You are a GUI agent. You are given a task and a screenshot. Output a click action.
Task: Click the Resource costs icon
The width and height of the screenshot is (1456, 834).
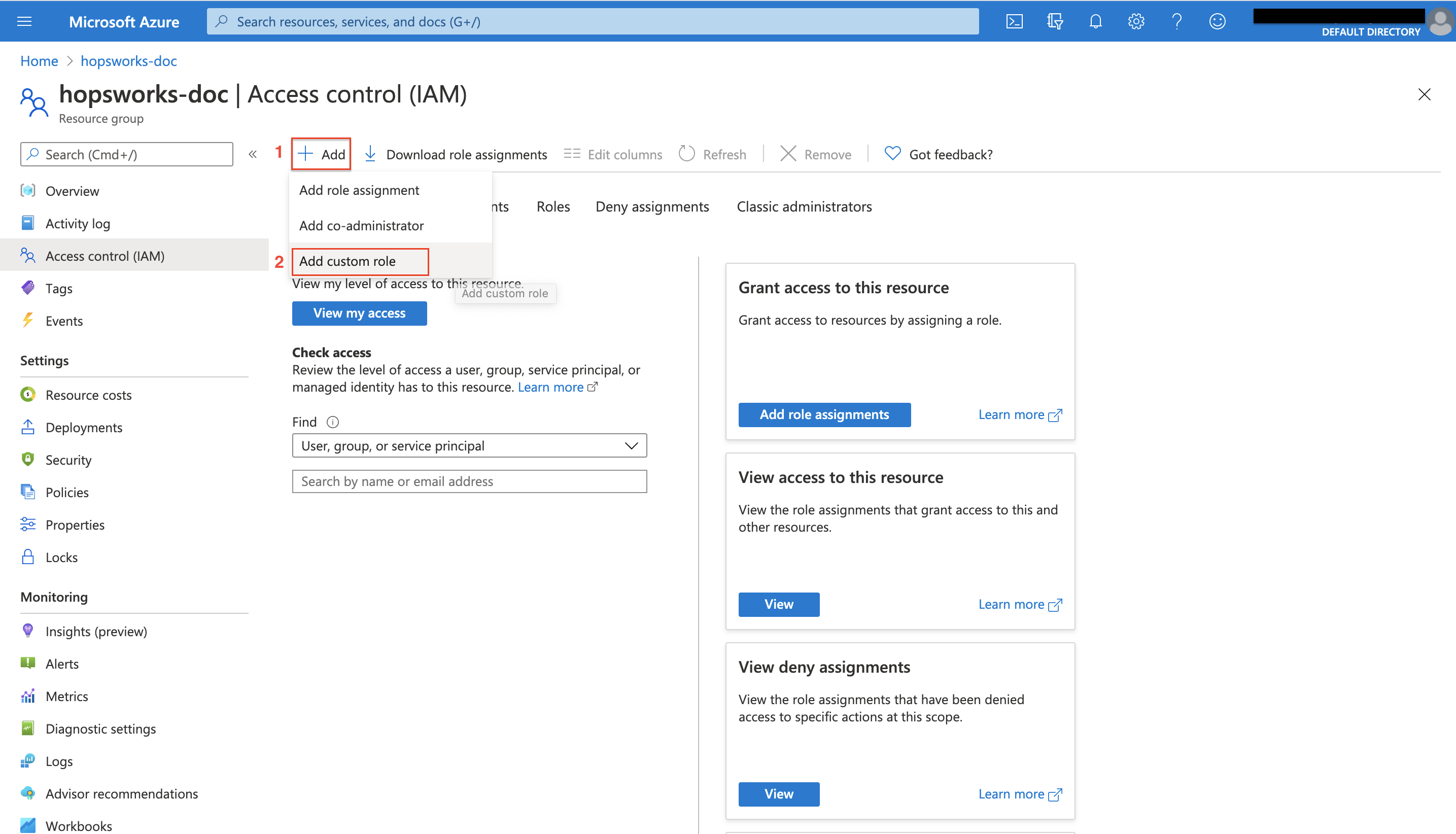click(27, 394)
